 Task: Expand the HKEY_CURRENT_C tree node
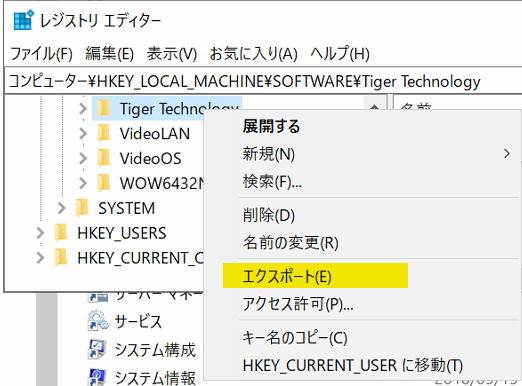tap(40, 258)
